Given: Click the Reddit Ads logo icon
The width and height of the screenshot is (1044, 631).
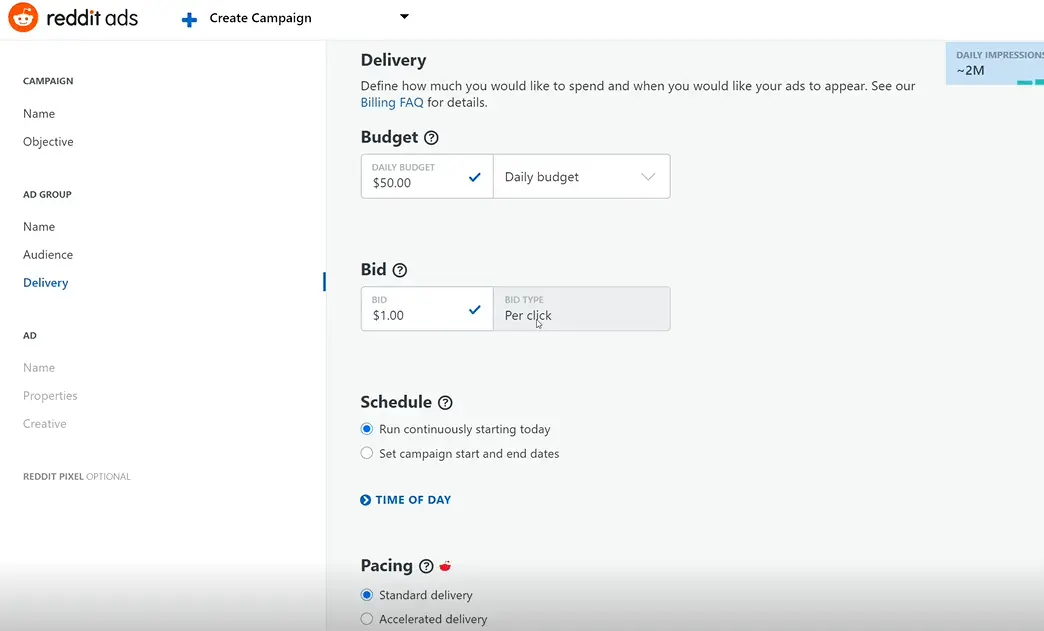Looking at the screenshot, I should 23,17.
